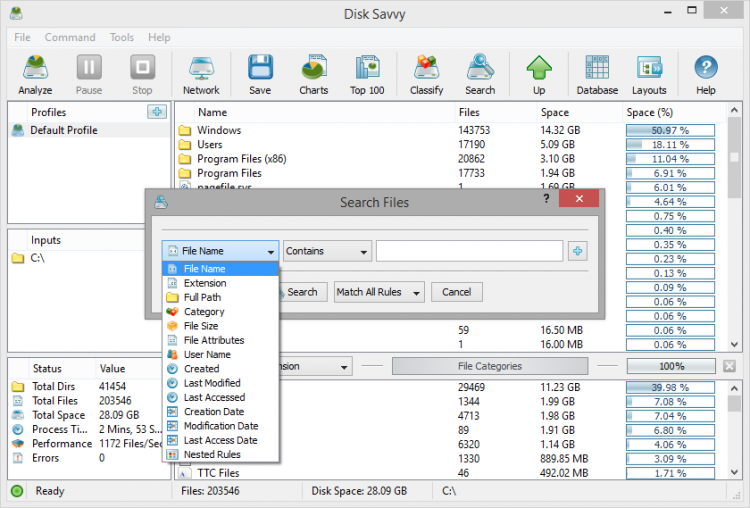
Task: Sort by the Space (%) column header
Action: pyautogui.click(x=674, y=112)
